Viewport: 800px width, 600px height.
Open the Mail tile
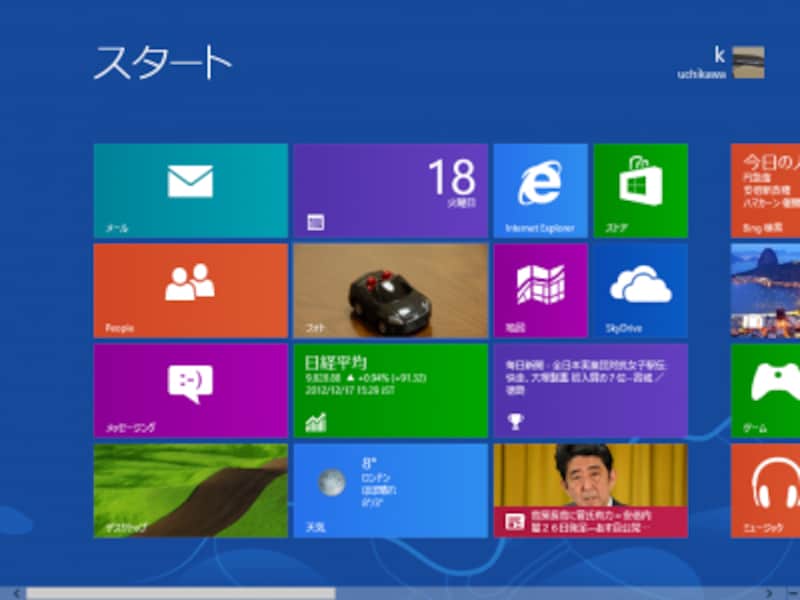coord(191,191)
